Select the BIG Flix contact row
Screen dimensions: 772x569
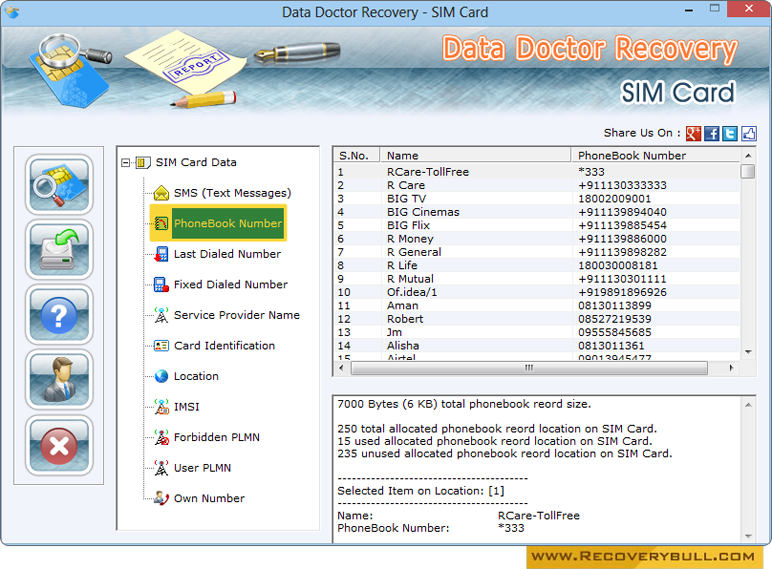pyautogui.click(x=537, y=225)
